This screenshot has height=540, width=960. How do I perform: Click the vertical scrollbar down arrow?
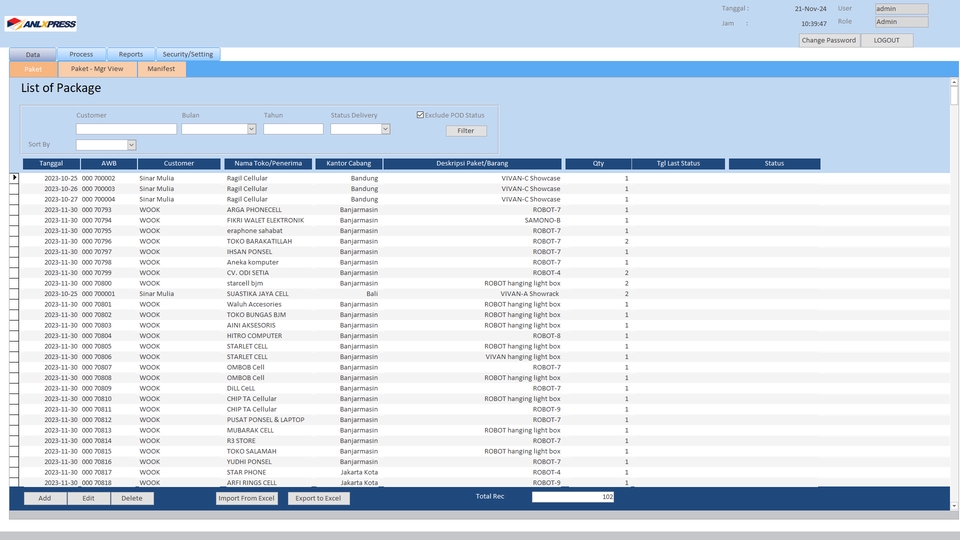coord(954,506)
